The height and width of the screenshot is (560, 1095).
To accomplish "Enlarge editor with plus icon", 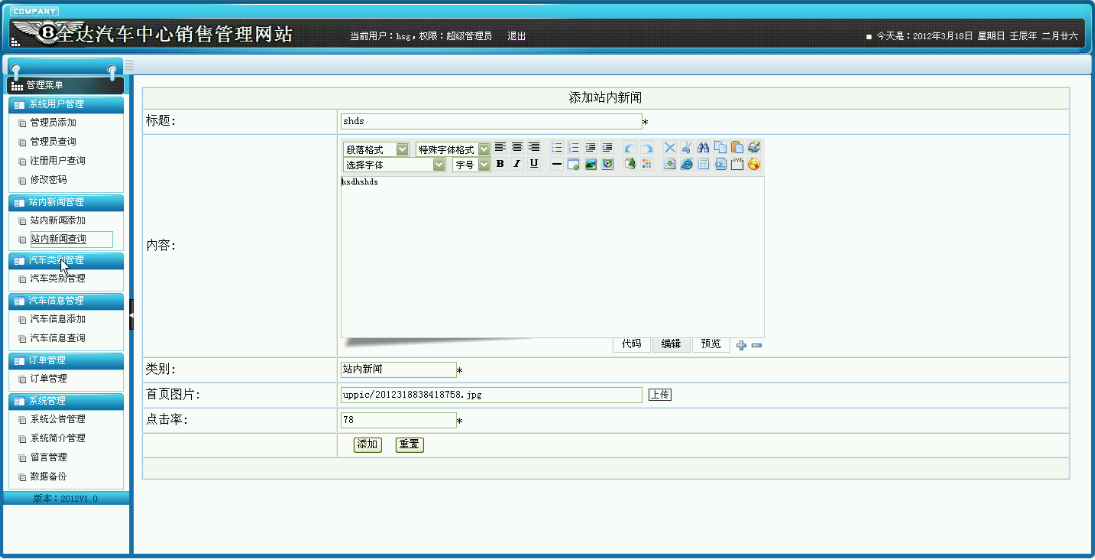I will pos(742,345).
